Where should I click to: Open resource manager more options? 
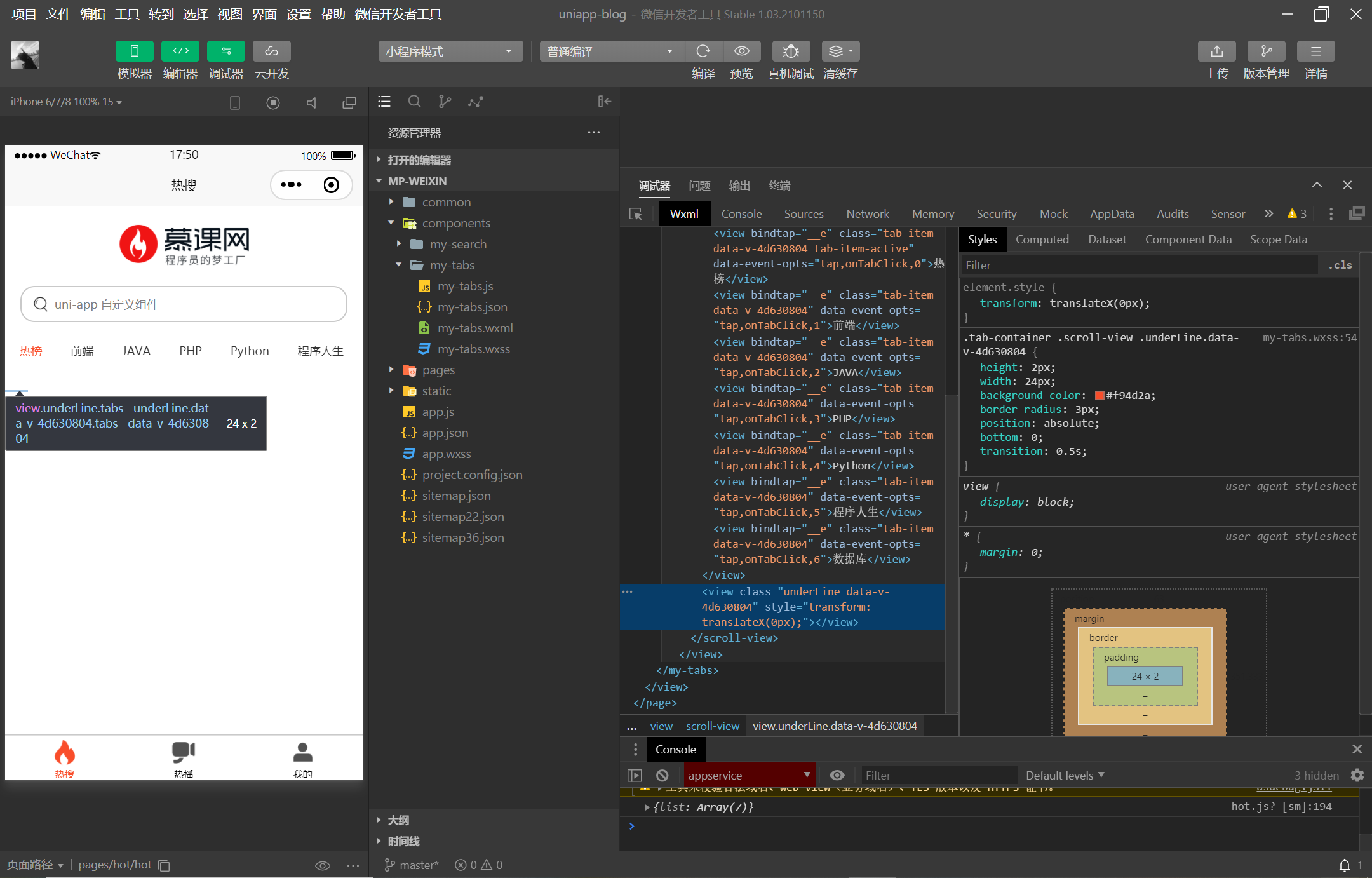point(594,132)
